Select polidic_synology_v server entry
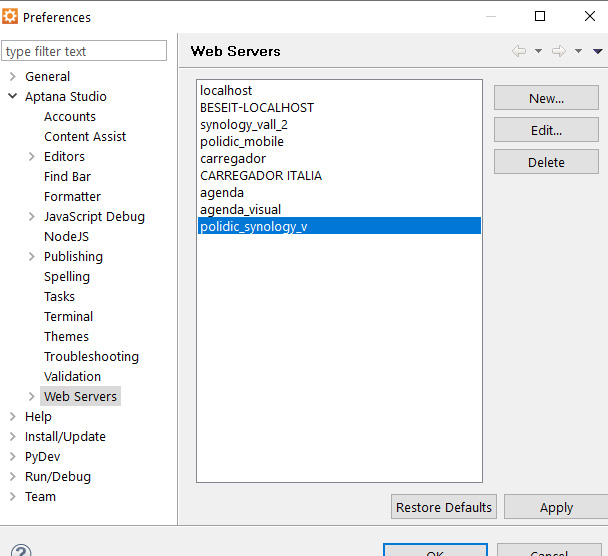 tap(339, 226)
